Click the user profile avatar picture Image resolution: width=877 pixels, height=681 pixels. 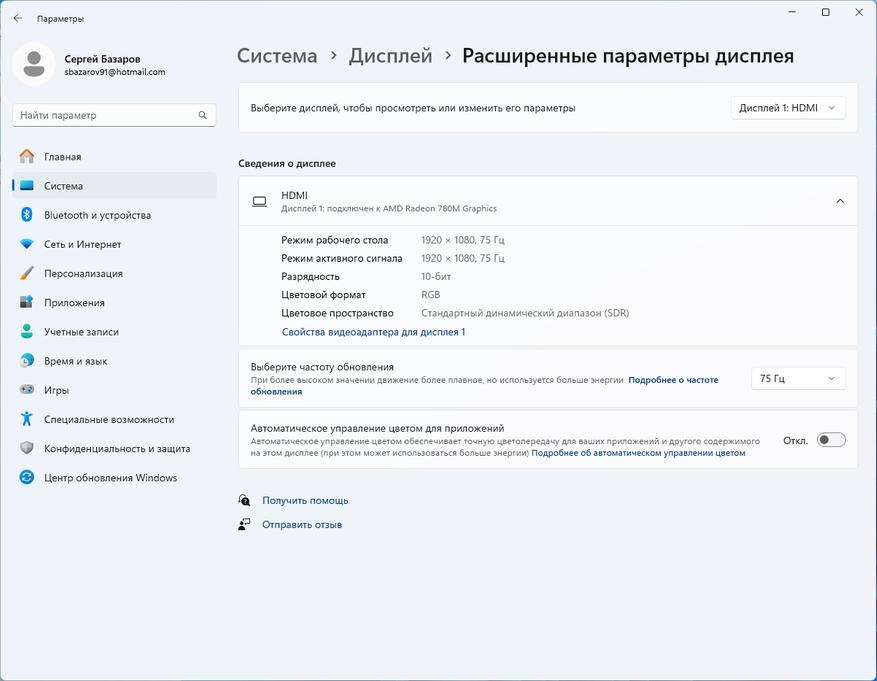pos(34,64)
